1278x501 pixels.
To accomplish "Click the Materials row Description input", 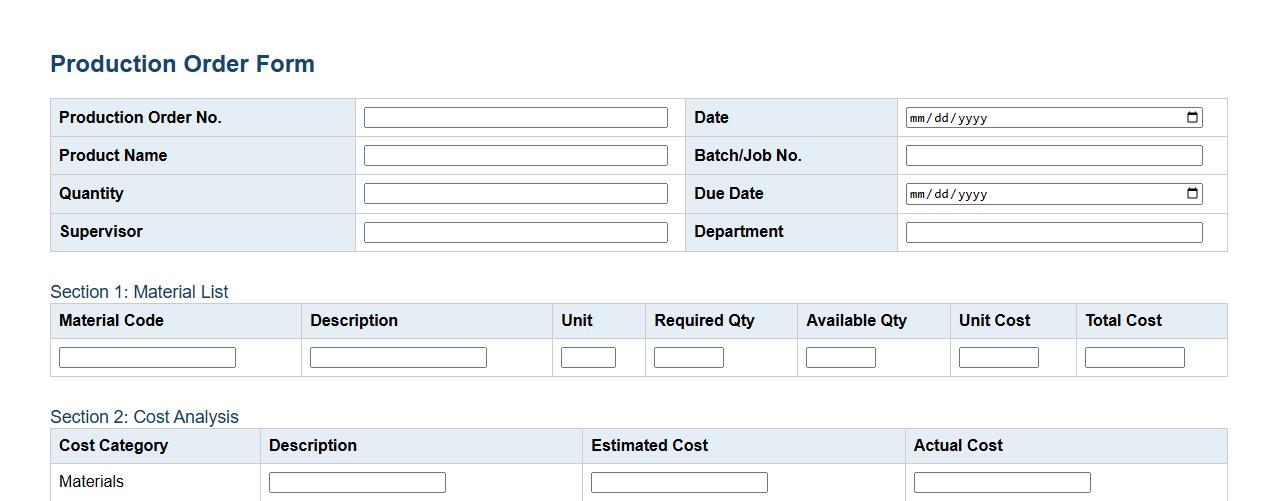I will pyautogui.click(x=357, y=482).
